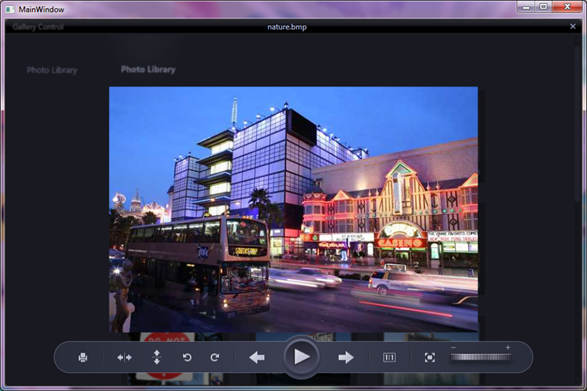Go to the previous photo

click(257, 358)
